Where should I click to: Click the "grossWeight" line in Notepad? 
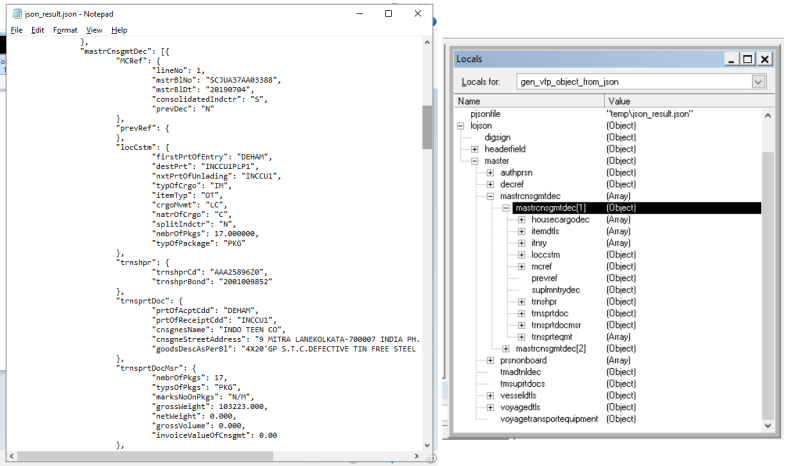[209, 407]
